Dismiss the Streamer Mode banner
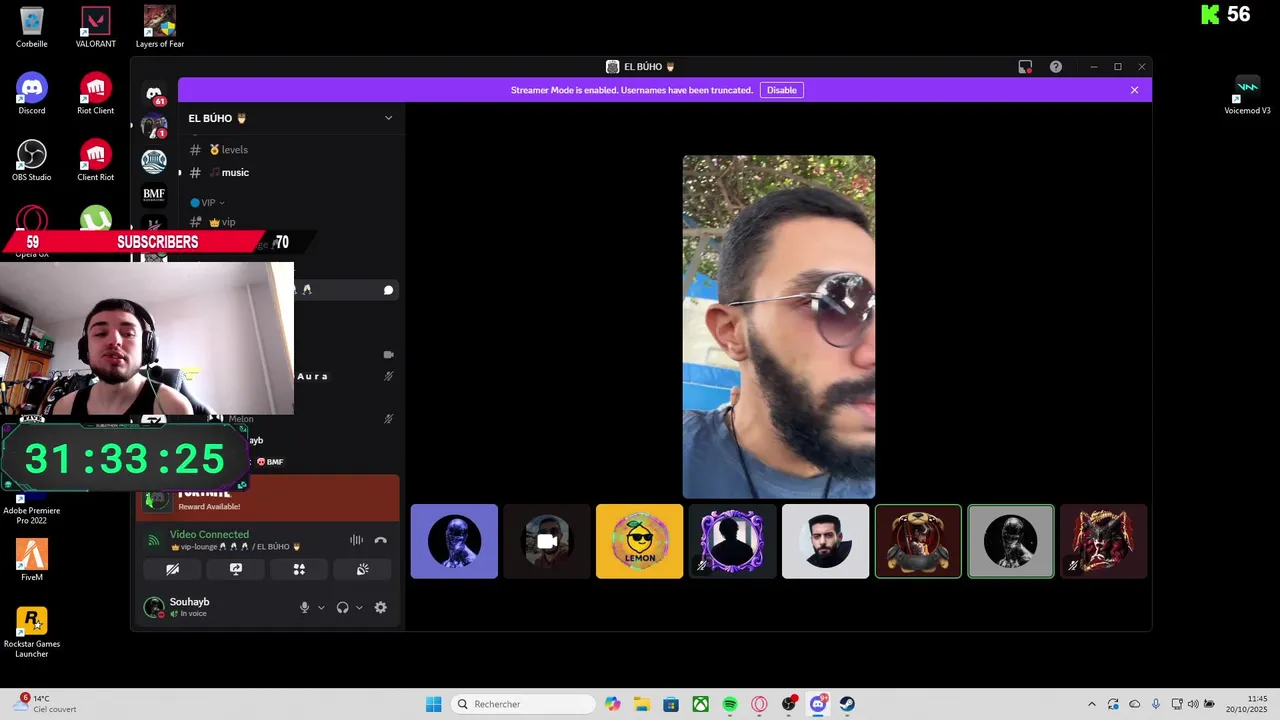Screen dimensions: 1280x720 (1134, 90)
